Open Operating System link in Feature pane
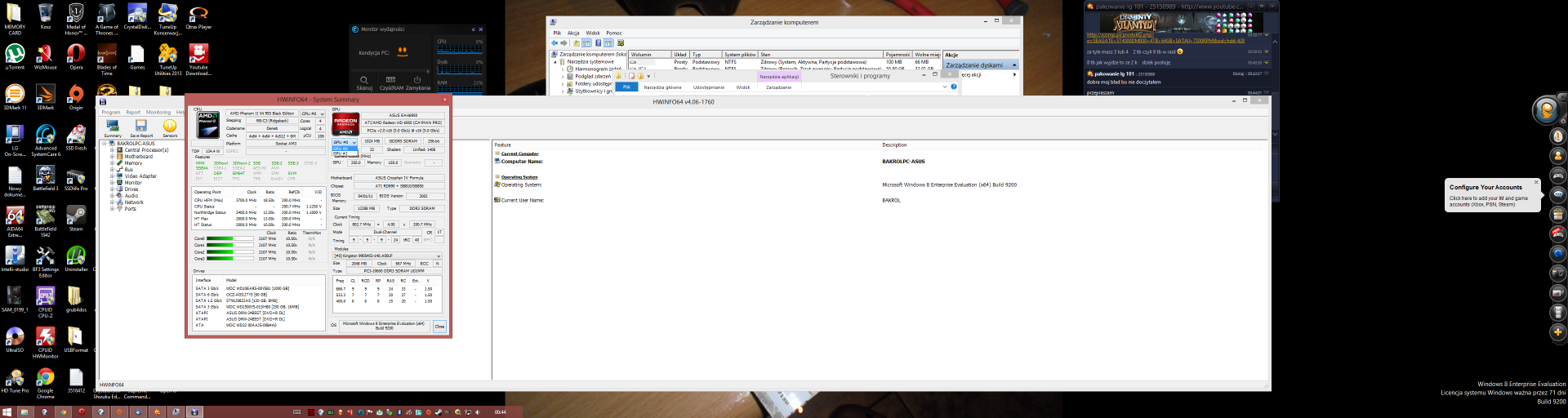The width and height of the screenshot is (1568, 418). 519,176
